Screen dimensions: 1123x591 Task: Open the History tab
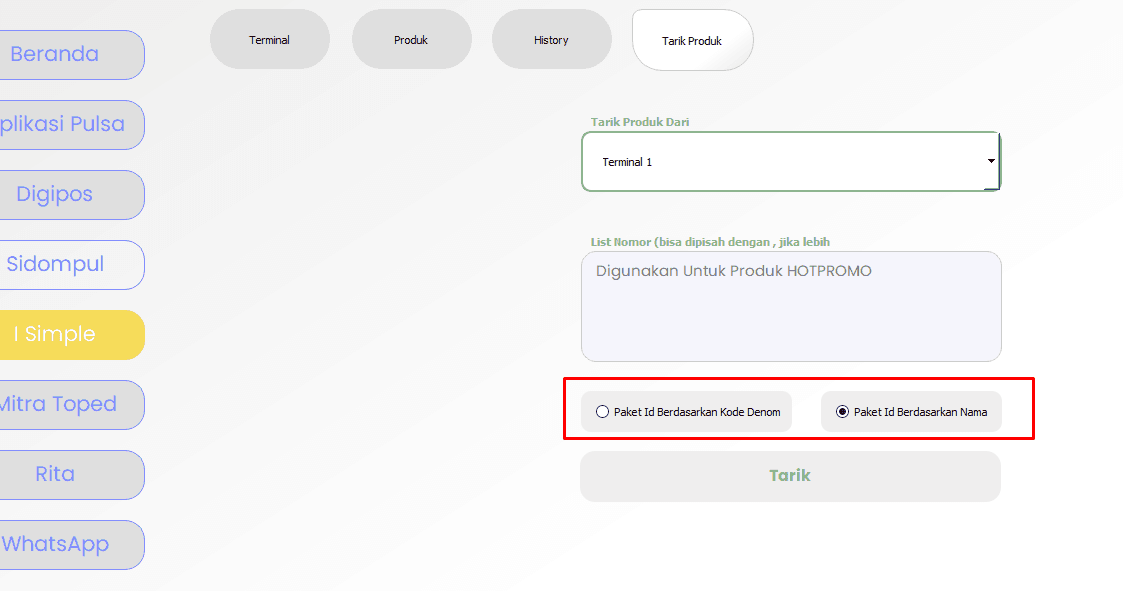551,40
